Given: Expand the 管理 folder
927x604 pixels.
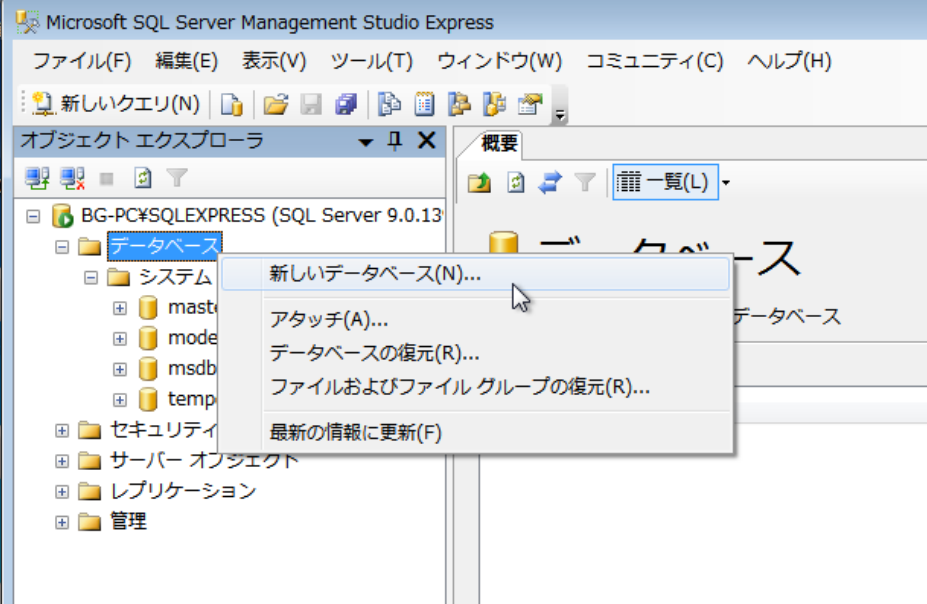Looking at the screenshot, I should [x=61, y=522].
